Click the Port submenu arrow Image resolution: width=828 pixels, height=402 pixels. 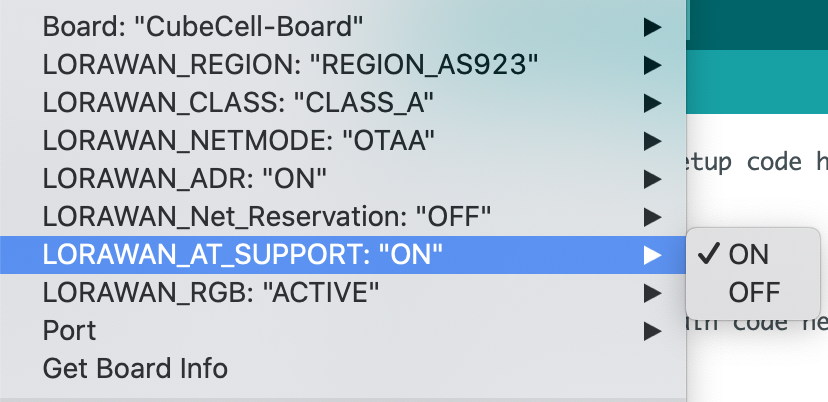pyautogui.click(x=653, y=331)
